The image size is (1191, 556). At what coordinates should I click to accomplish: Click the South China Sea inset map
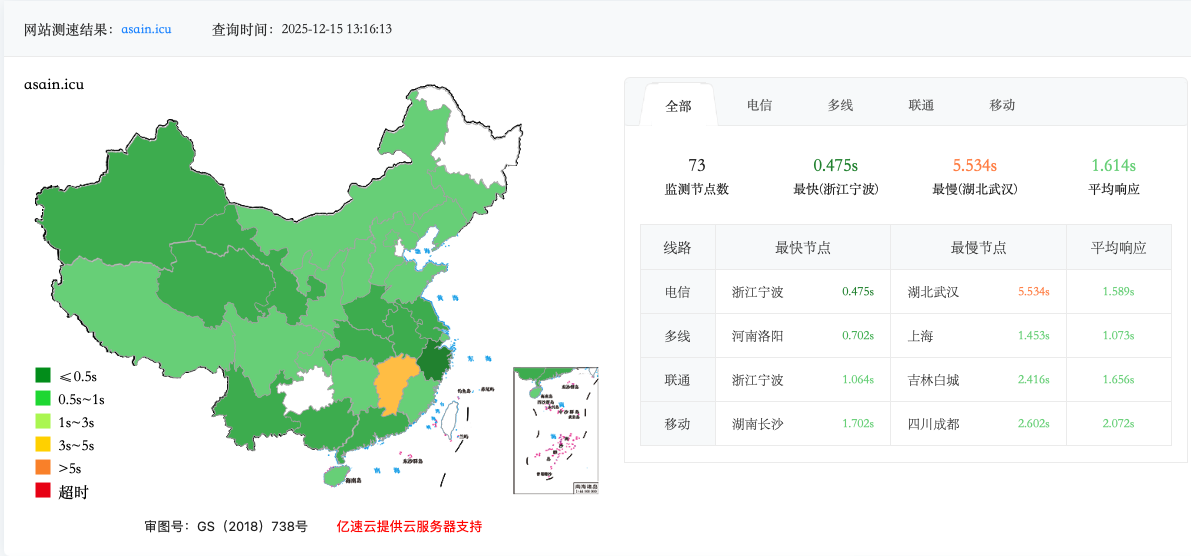(x=556, y=431)
